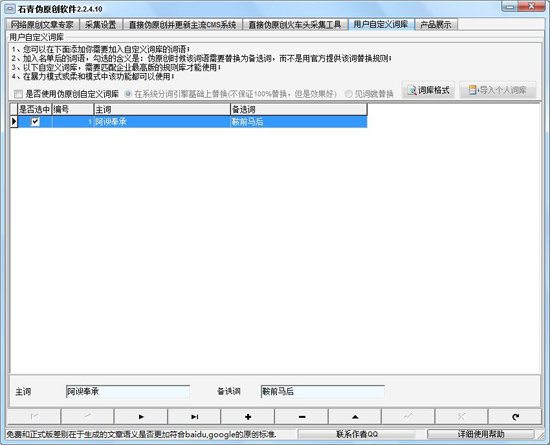Open 详细使用帮助 button
Viewport: 550px width, 445px height.
click(x=481, y=434)
